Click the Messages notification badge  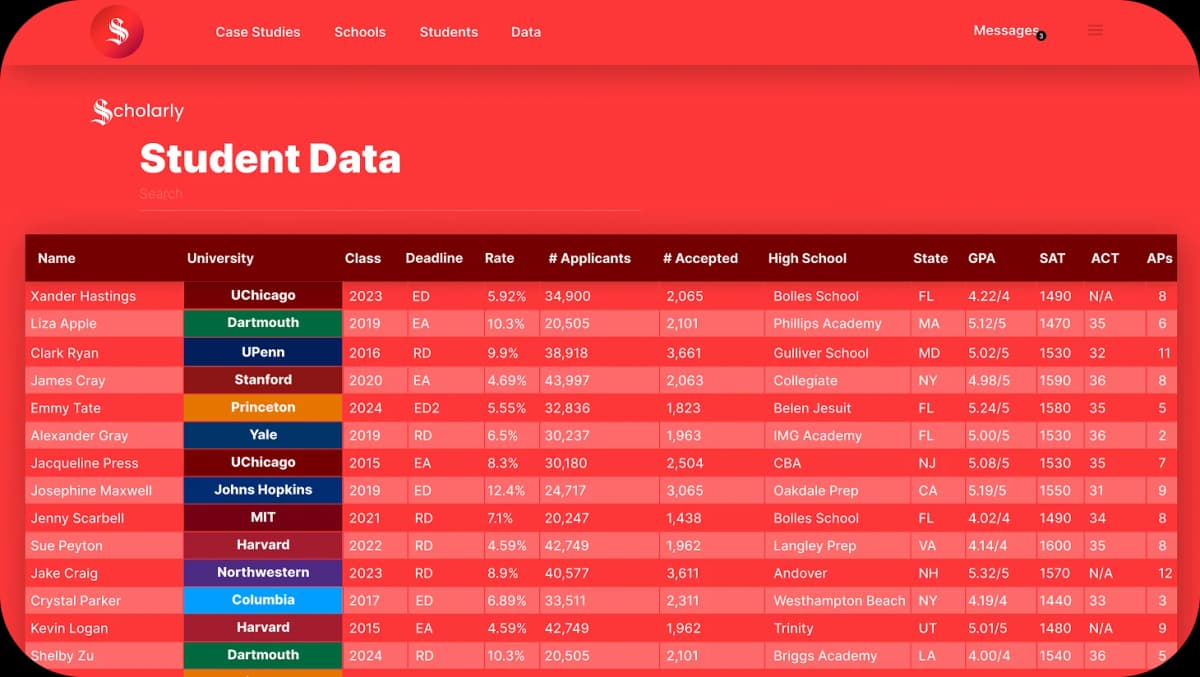pyautogui.click(x=1041, y=36)
